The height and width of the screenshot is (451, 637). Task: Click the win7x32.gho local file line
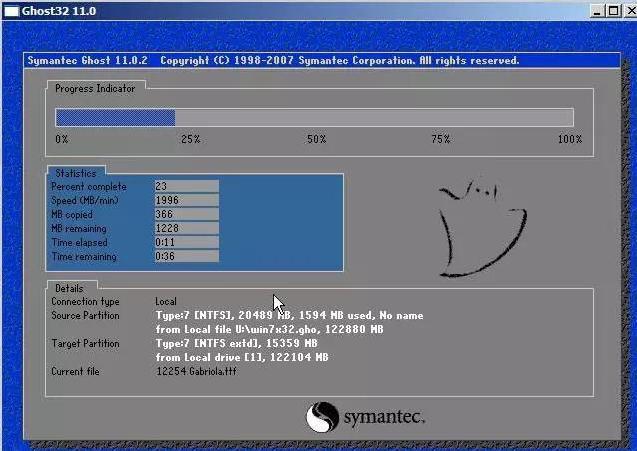270,330
